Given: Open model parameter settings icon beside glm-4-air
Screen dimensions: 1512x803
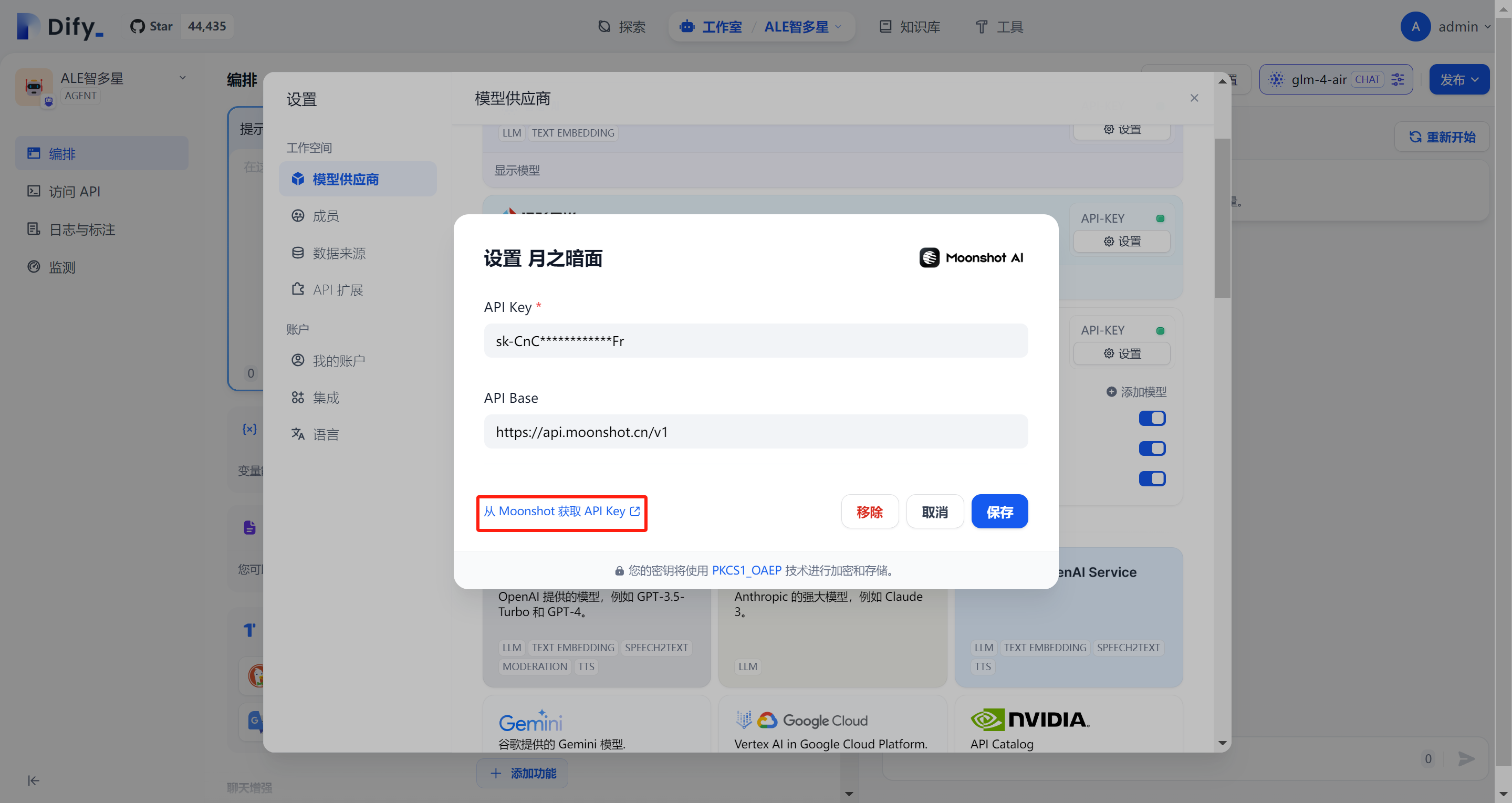Looking at the screenshot, I should click(x=1398, y=79).
